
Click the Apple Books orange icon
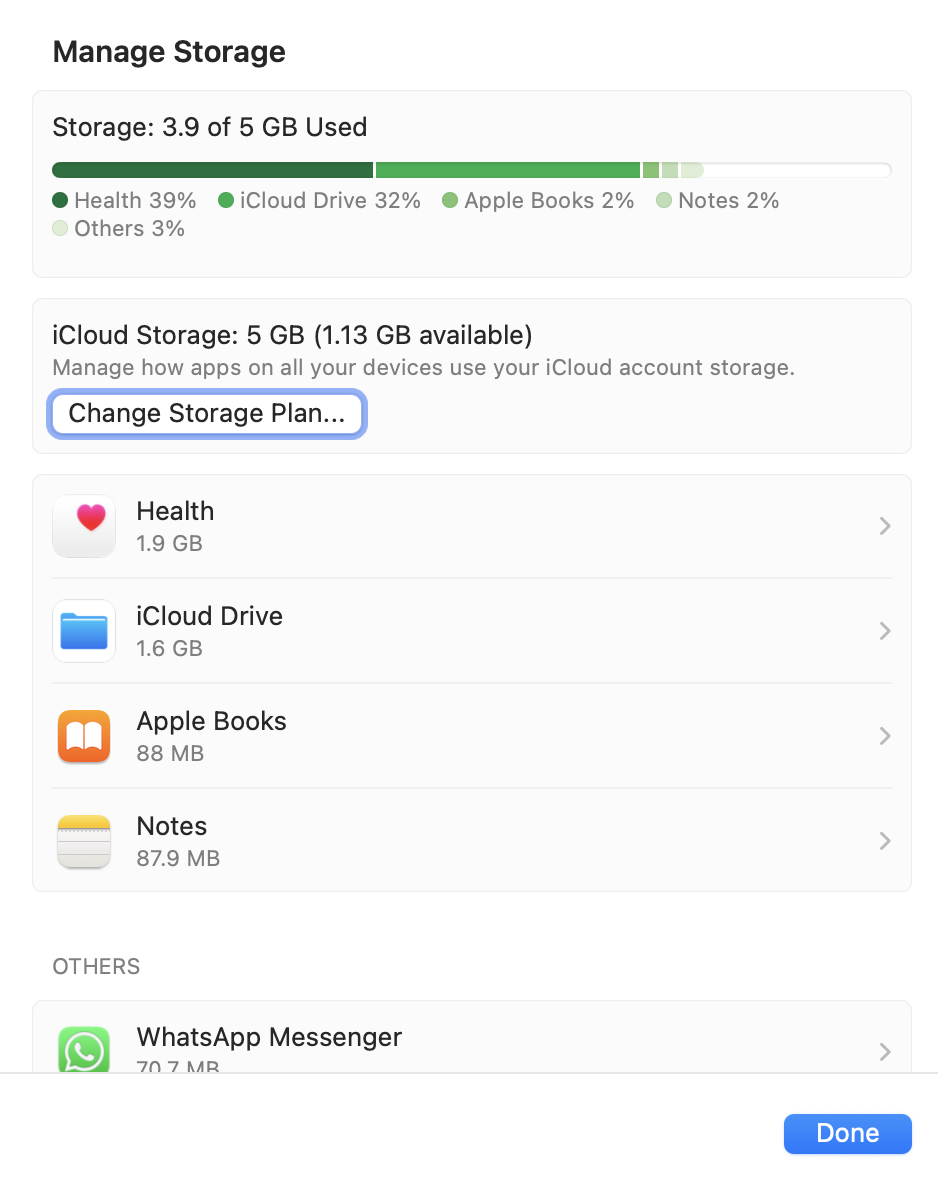(x=84, y=736)
